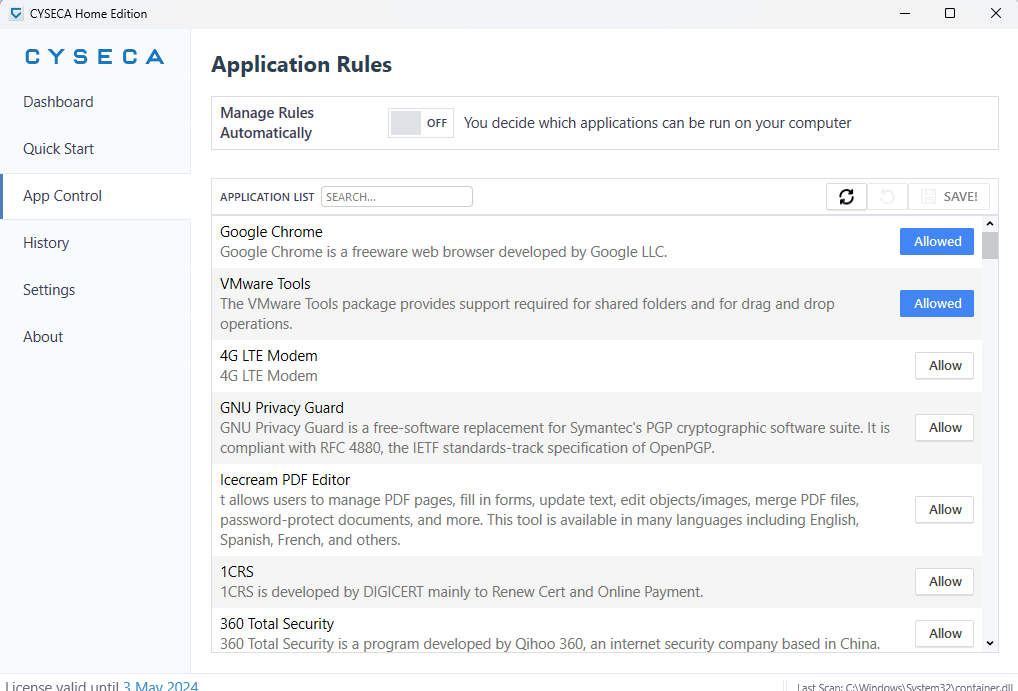Toggle VMware Tools Allowed state
The width and height of the screenshot is (1018, 691).
(x=937, y=303)
